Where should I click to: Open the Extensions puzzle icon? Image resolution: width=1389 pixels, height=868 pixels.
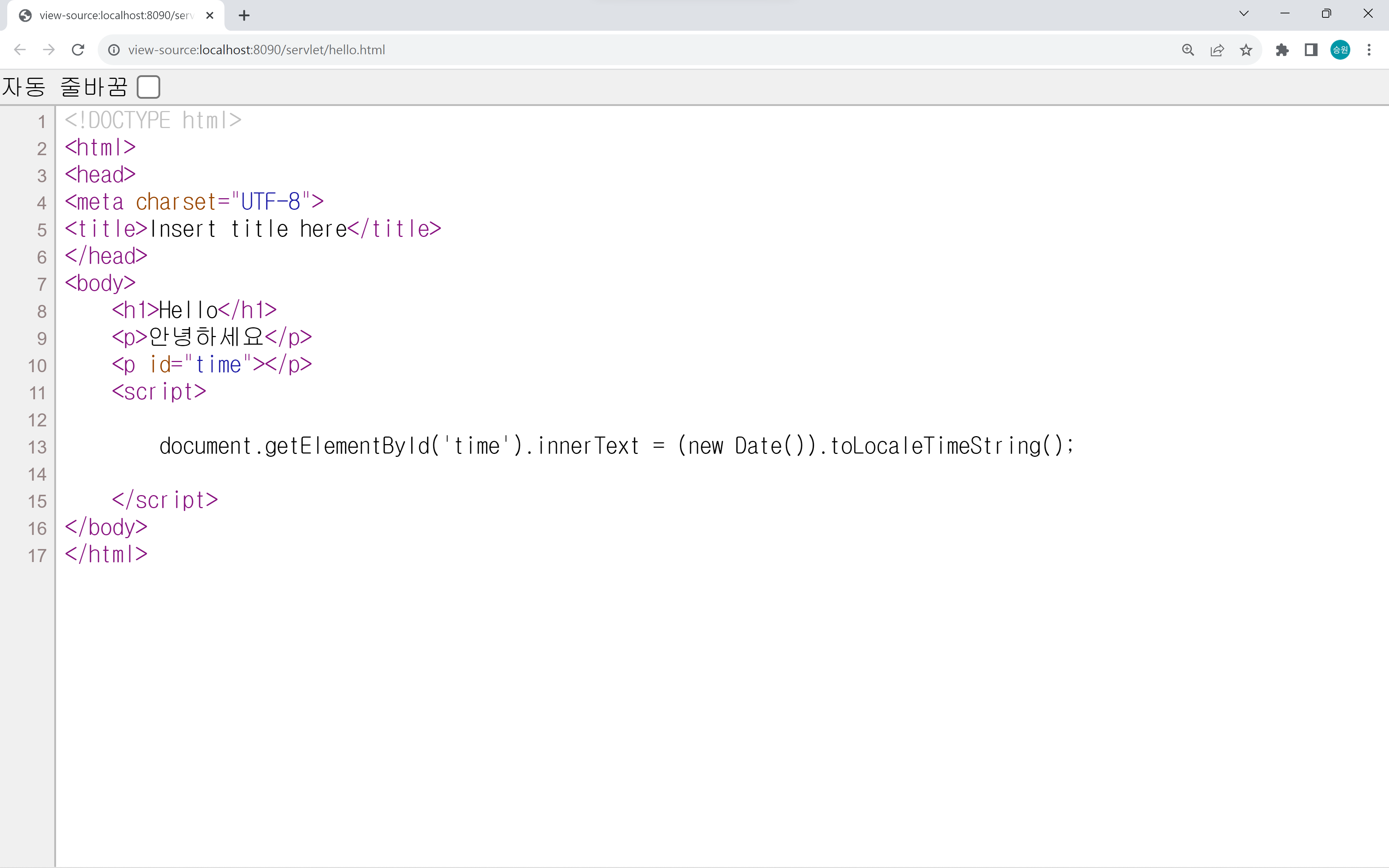[x=1282, y=50]
